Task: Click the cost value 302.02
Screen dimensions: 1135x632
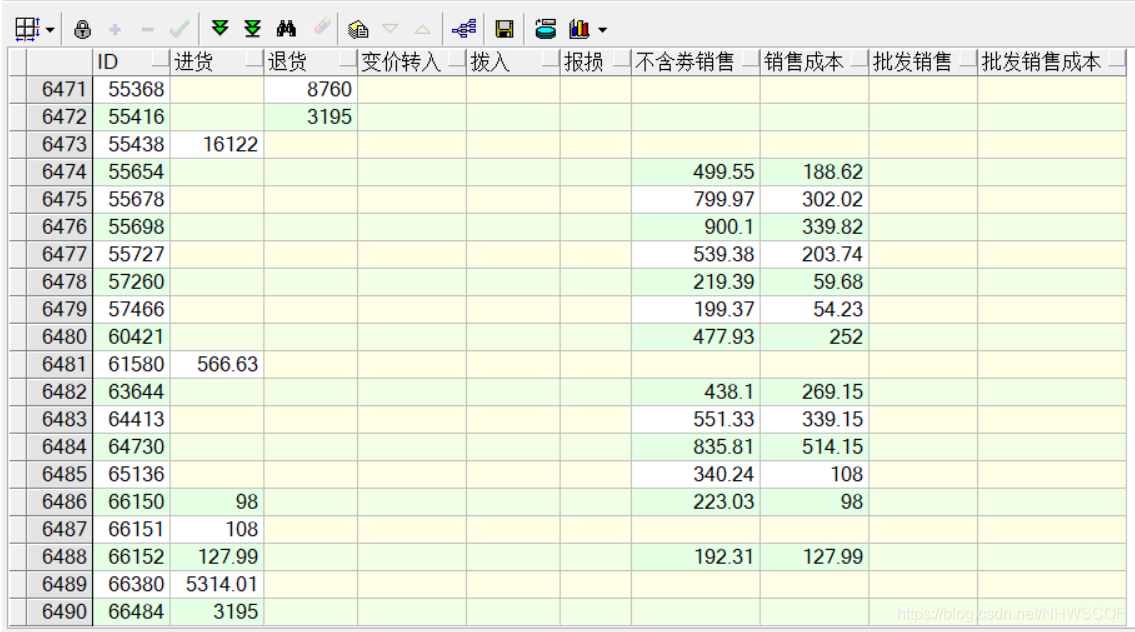Action: coord(814,199)
